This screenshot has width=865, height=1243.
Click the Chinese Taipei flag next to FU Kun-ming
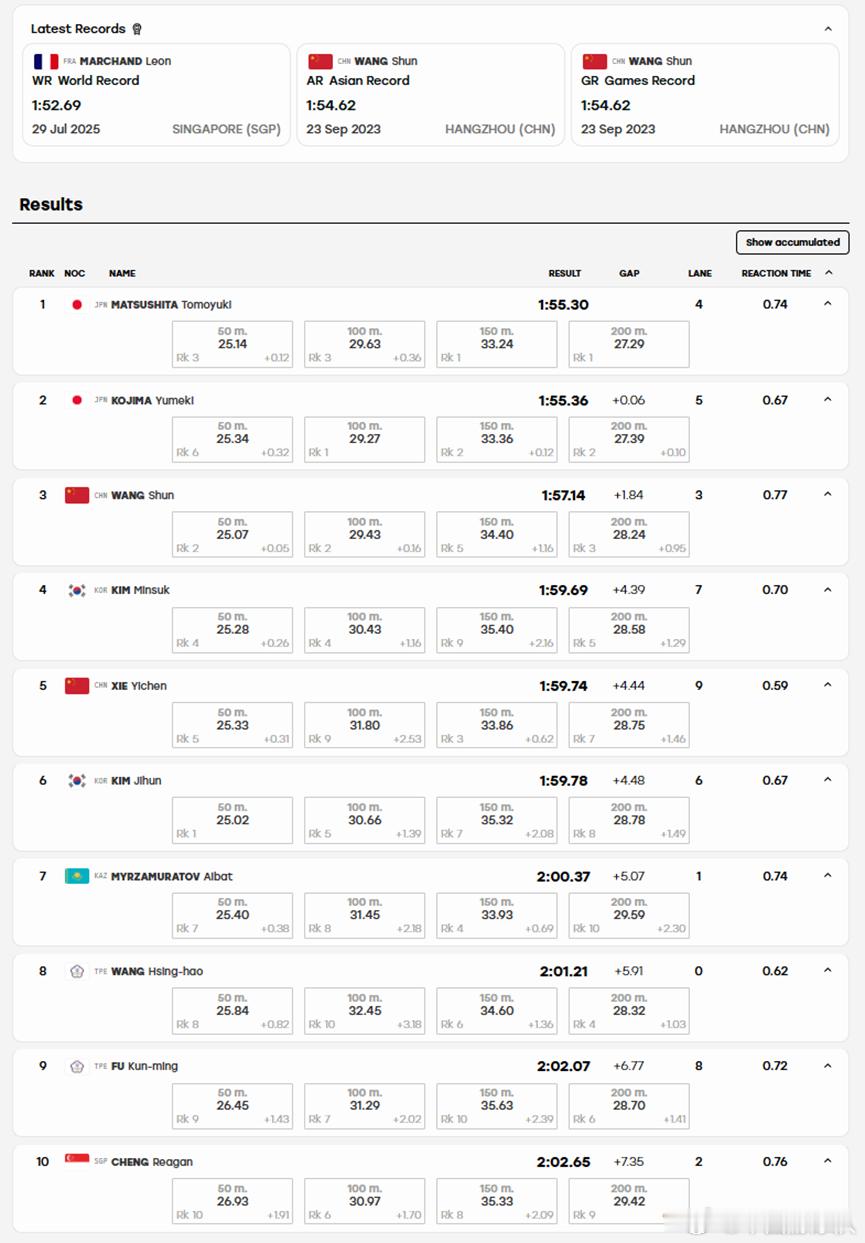(x=77, y=1066)
